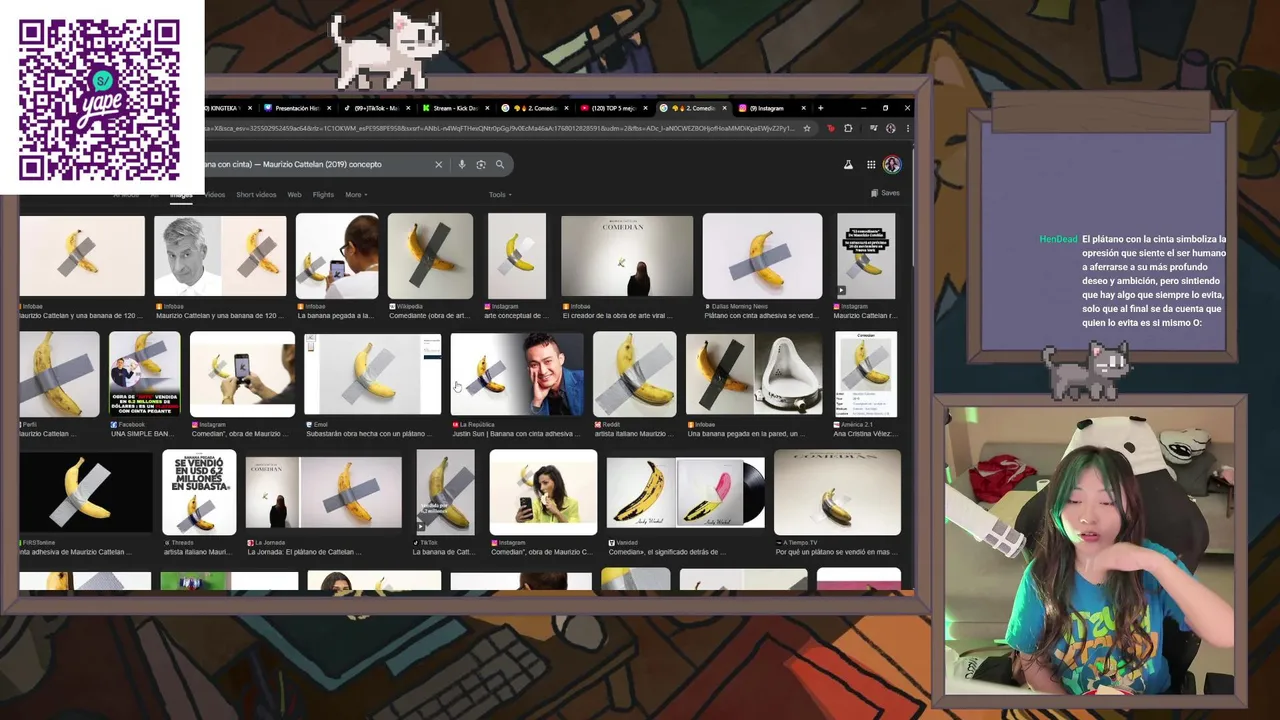Expand the More filters dropdown
The height and width of the screenshot is (720, 1280).
356,195
